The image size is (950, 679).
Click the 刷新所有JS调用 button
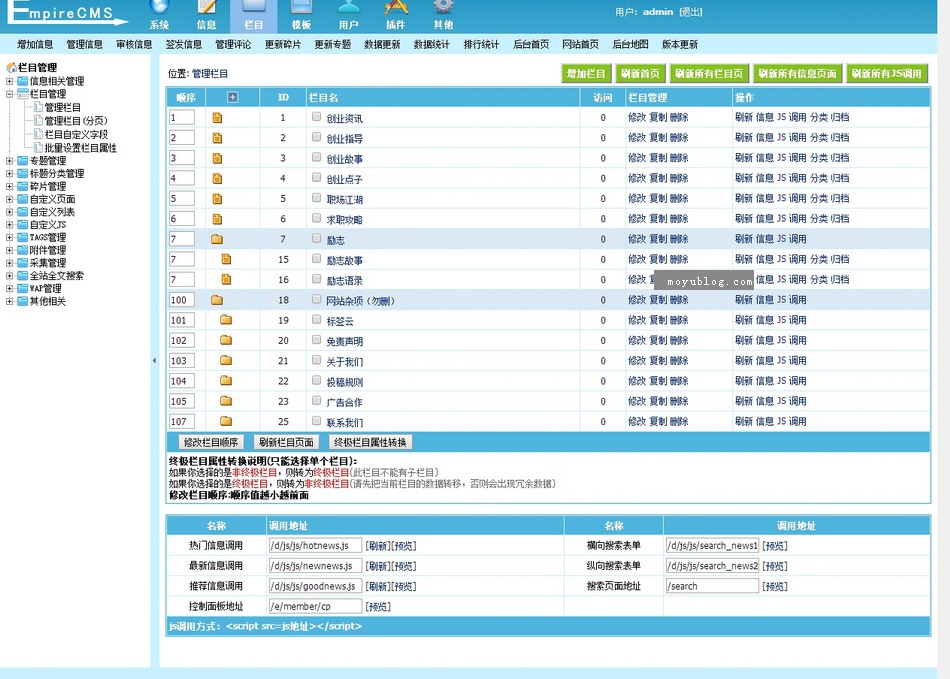[886, 73]
